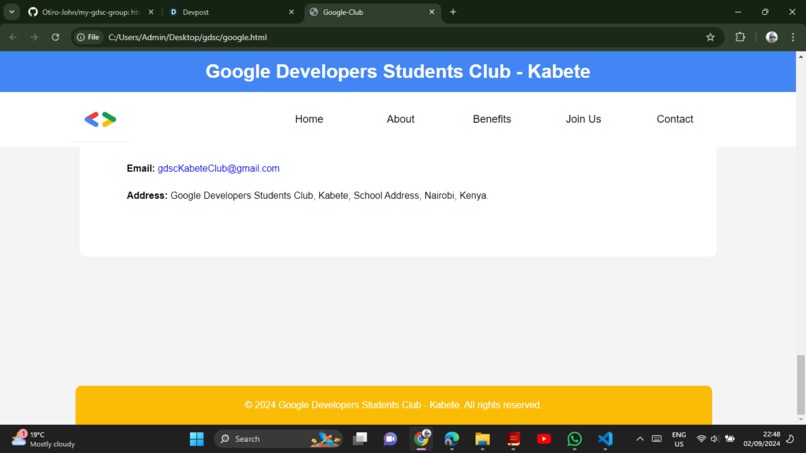Click the address bar URL

click(x=188, y=37)
